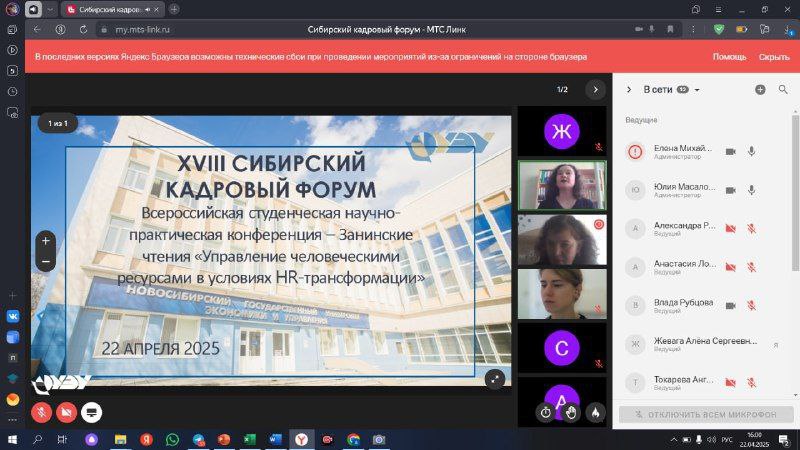Switch to the 'Сибирский кадровый' browser tab
Screen dimensions: 800x450
coord(108,9)
